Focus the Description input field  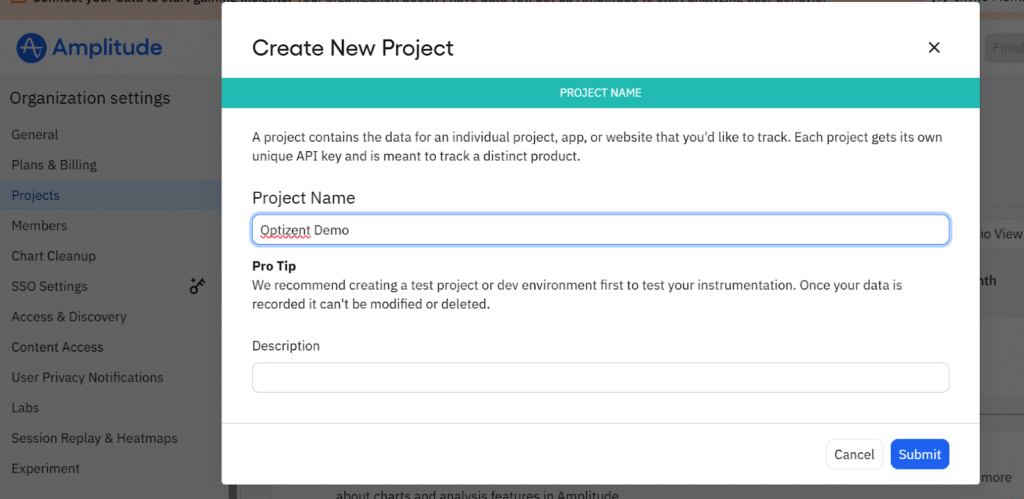tap(600, 378)
